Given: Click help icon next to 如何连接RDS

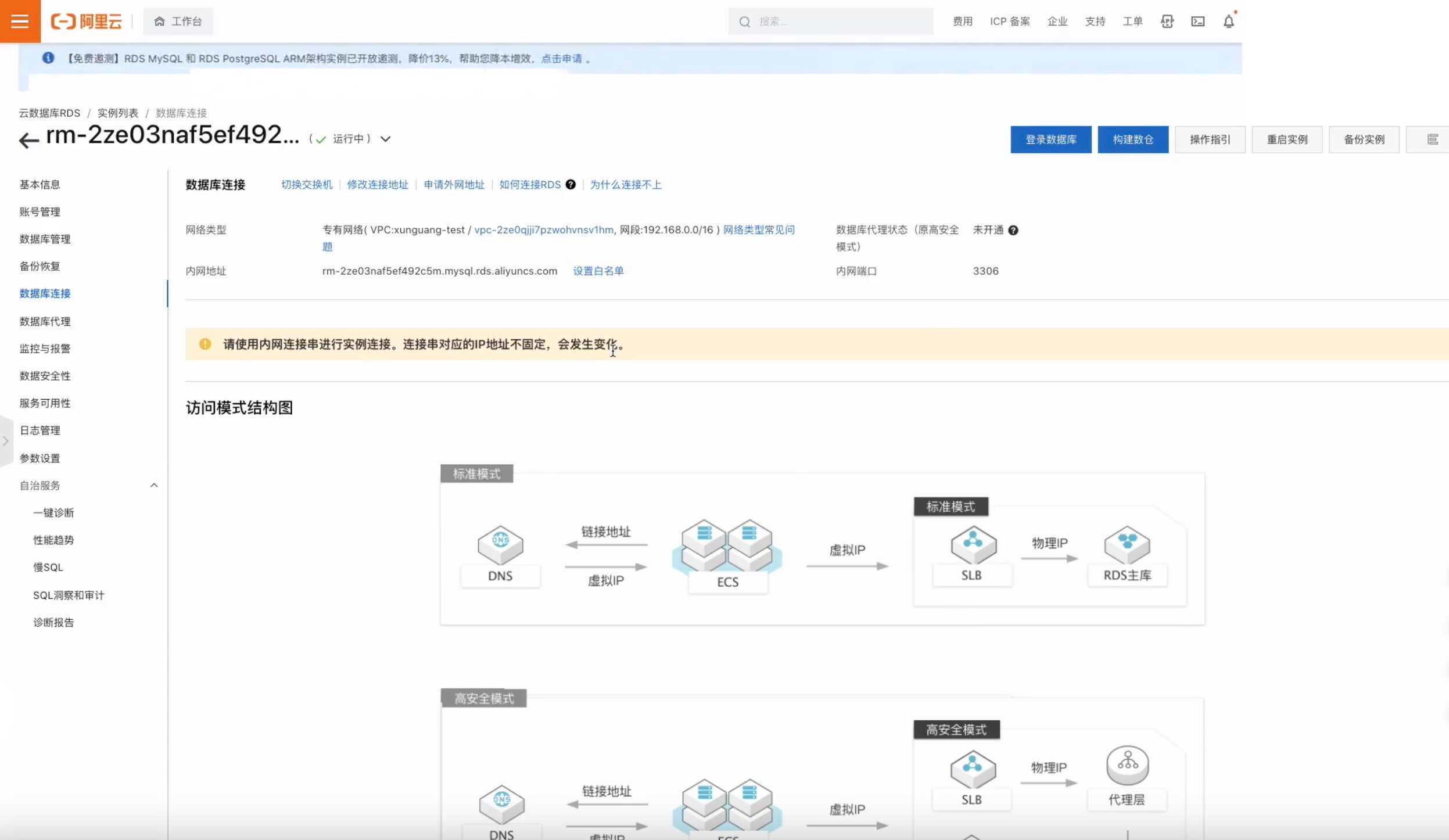Looking at the screenshot, I should pyautogui.click(x=571, y=185).
